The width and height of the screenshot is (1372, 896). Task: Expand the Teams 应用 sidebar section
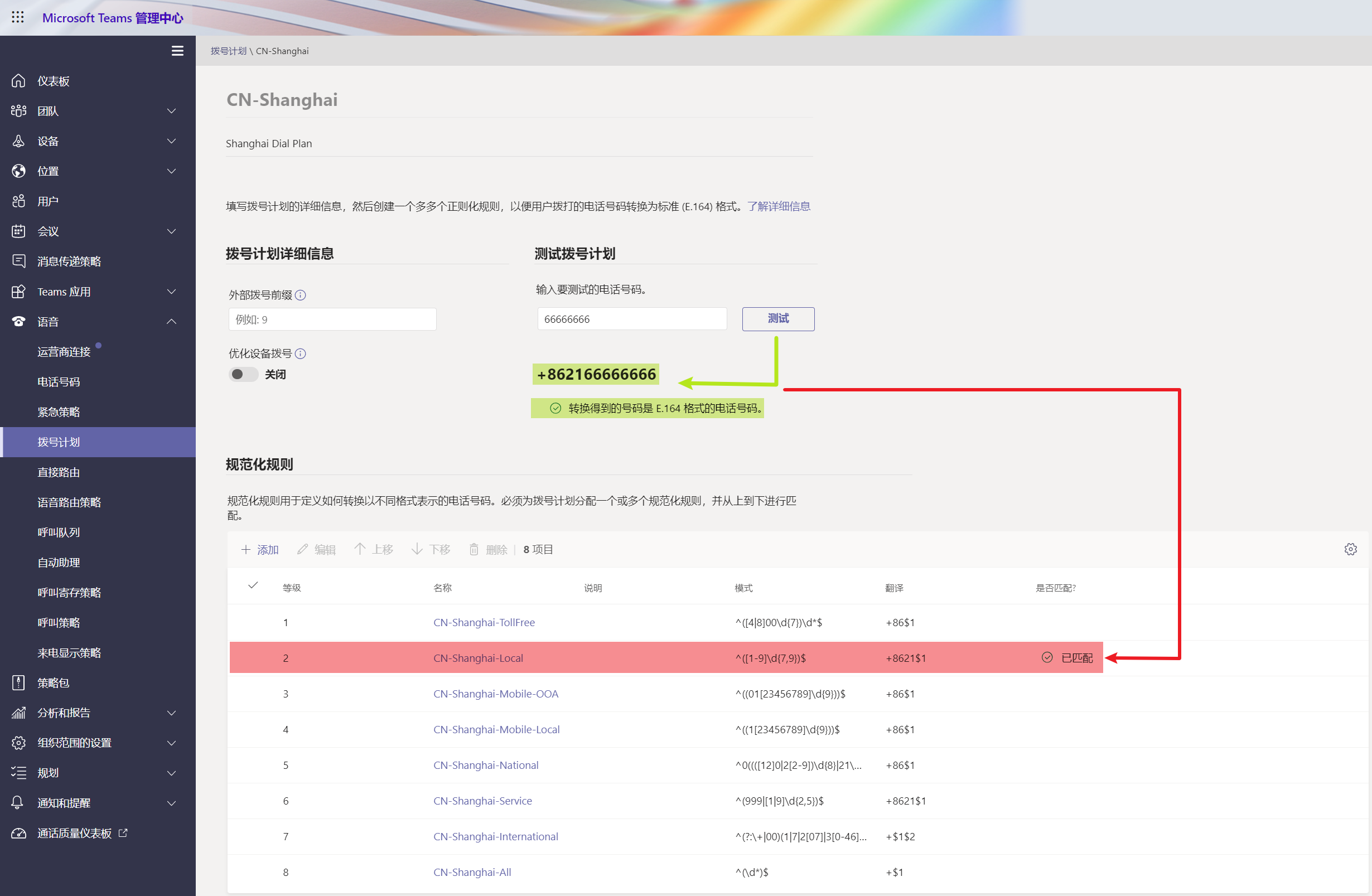tap(171, 291)
